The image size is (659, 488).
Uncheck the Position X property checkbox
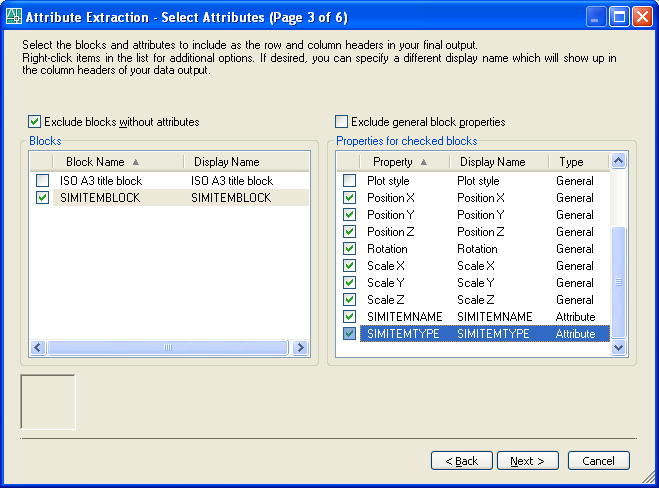tap(349, 198)
